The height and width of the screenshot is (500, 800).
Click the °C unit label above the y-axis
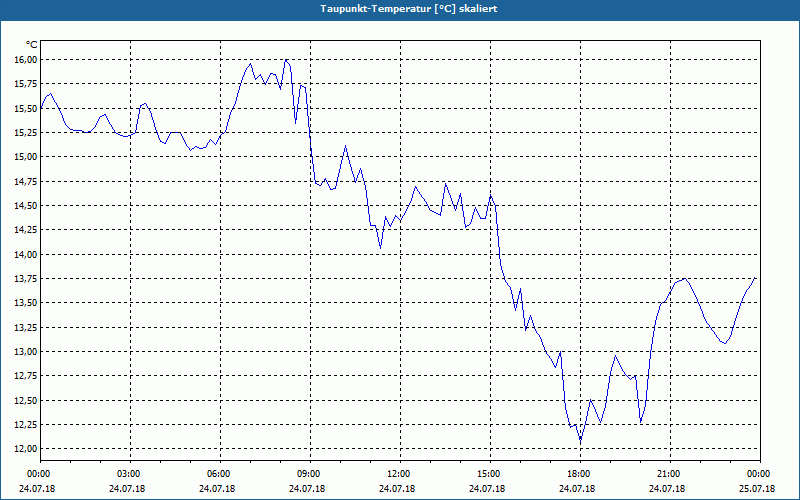[31, 45]
